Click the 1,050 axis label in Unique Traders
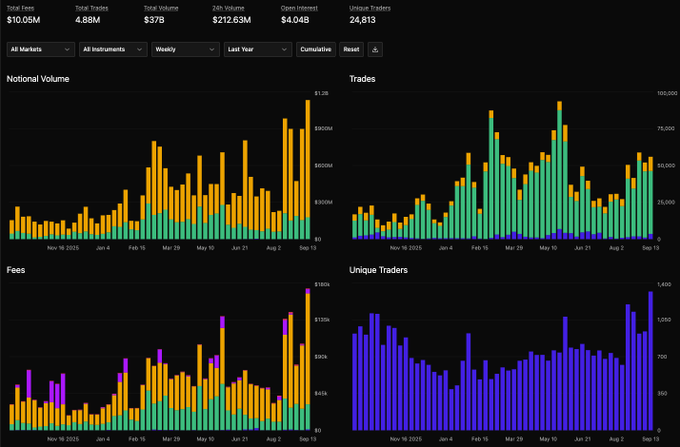 pos(664,320)
